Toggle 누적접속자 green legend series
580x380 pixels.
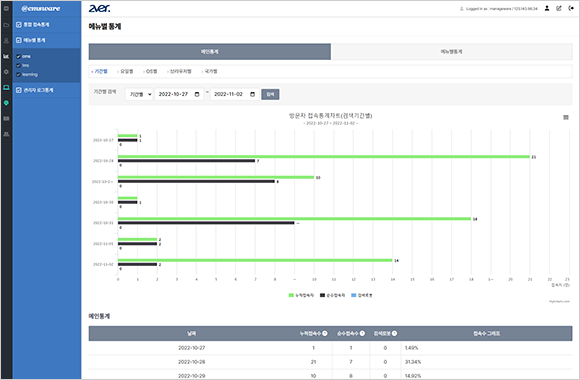301,295
